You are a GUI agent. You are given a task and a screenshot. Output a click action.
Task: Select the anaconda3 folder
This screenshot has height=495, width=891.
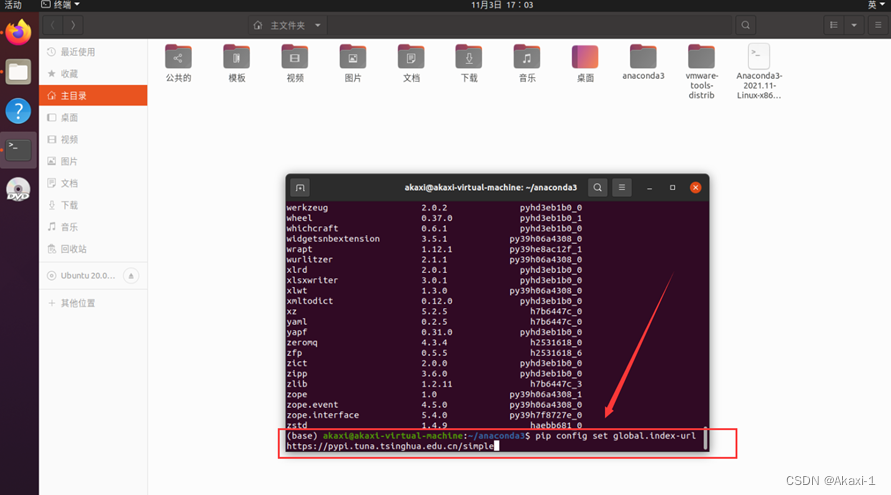point(643,62)
